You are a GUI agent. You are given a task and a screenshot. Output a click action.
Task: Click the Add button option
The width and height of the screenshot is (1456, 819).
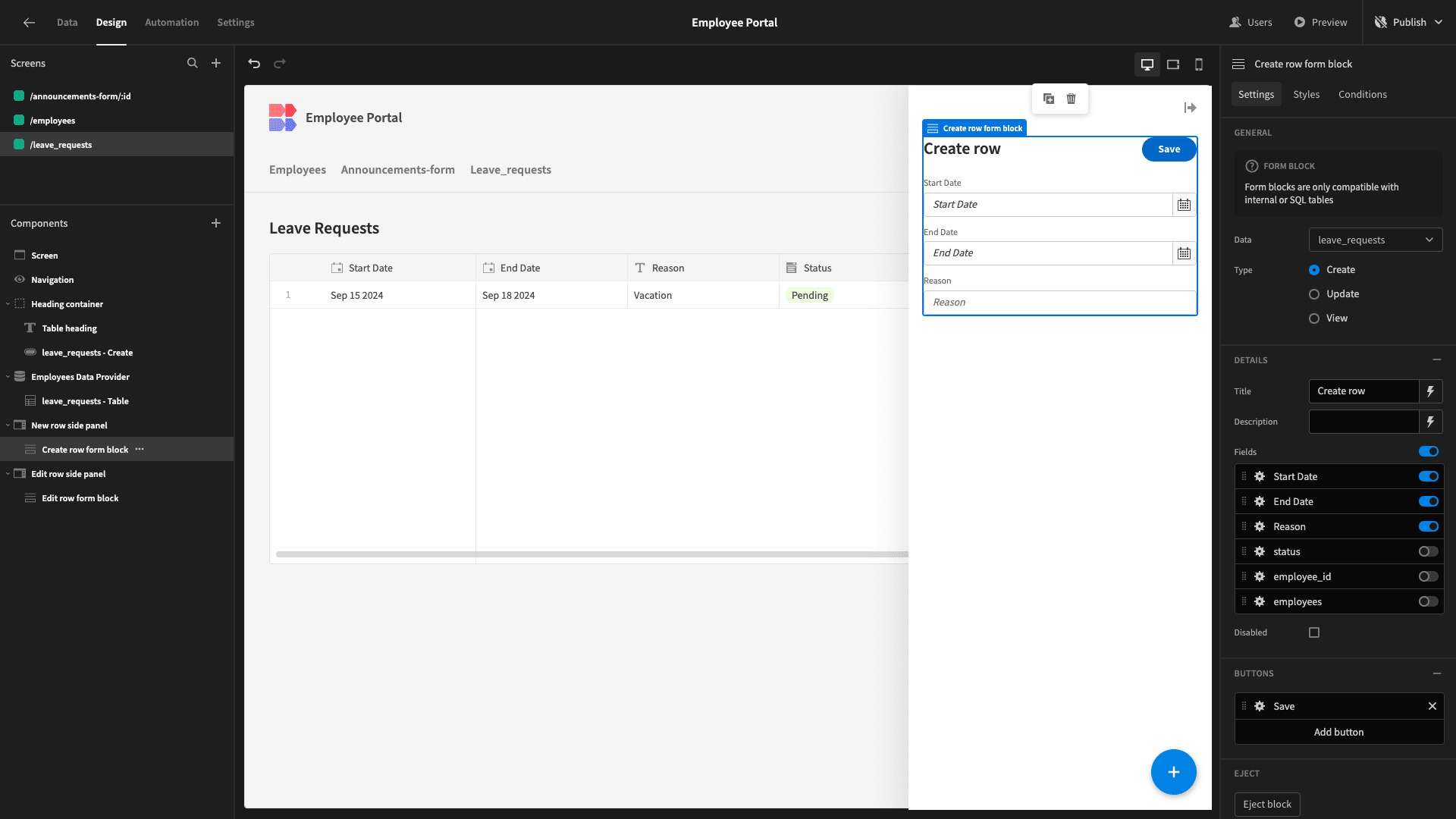click(1338, 733)
